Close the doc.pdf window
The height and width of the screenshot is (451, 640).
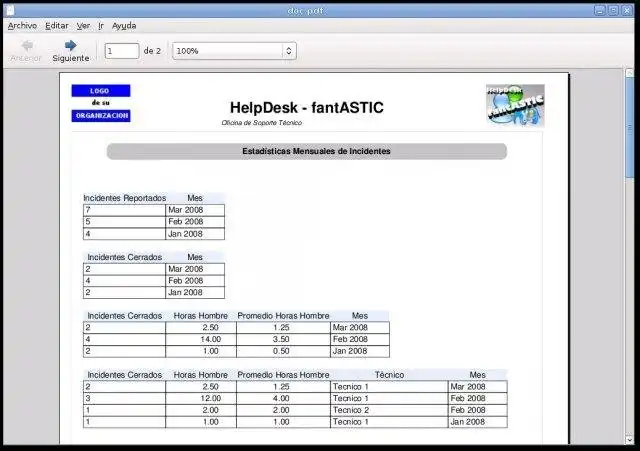pyautogui.click(x=627, y=10)
